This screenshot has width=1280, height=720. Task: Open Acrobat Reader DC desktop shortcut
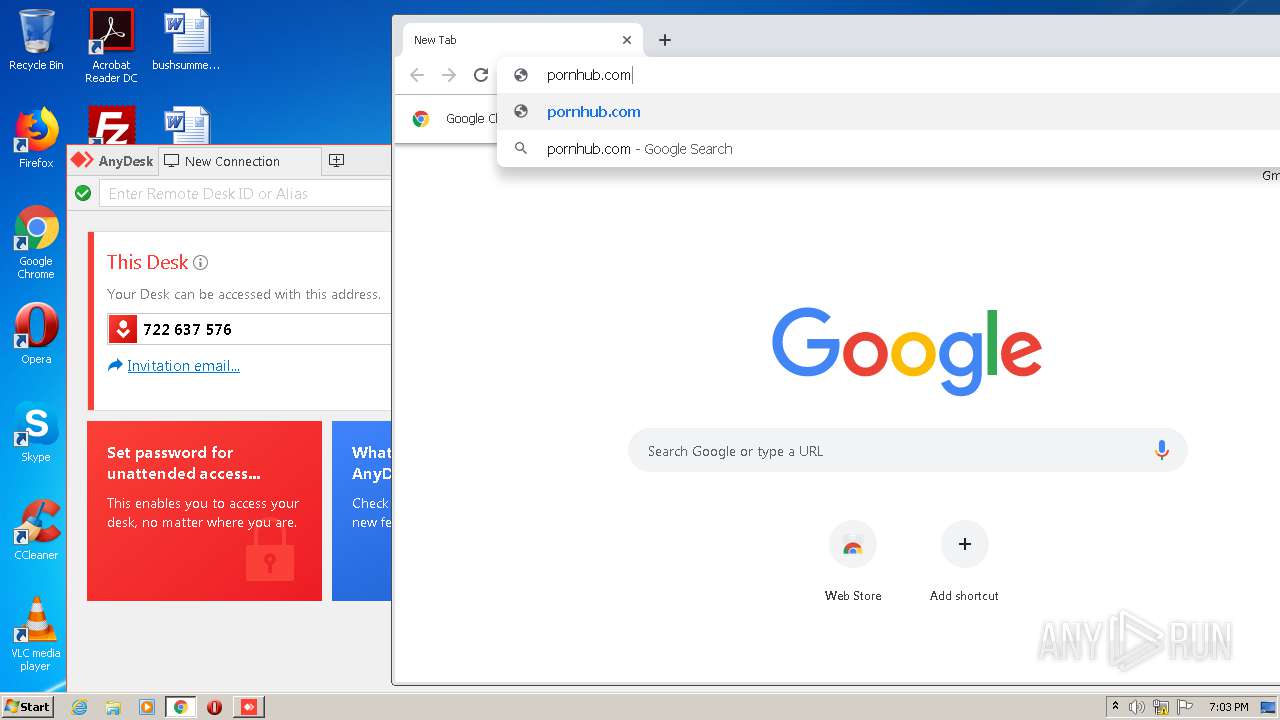[111, 45]
